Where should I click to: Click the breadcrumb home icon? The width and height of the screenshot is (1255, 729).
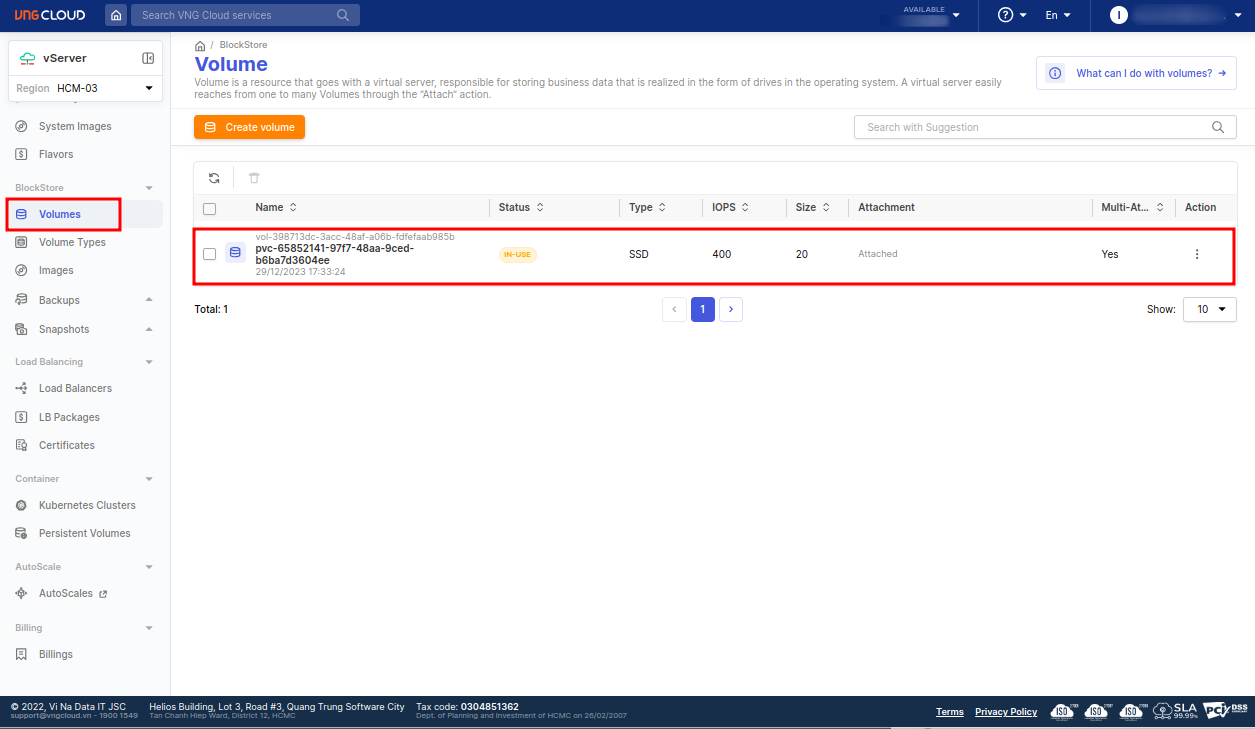[x=200, y=46]
